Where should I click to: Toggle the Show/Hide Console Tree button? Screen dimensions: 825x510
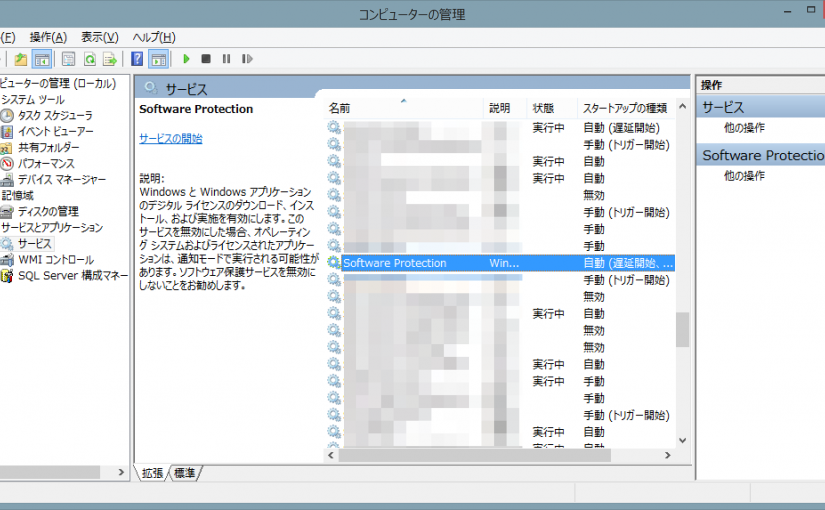[42, 59]
